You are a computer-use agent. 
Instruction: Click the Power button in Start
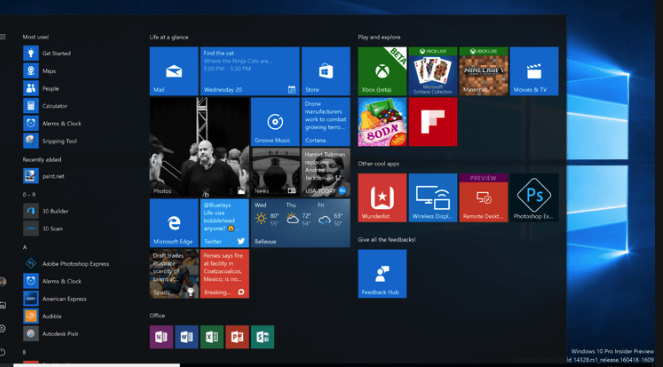[3, 352]
